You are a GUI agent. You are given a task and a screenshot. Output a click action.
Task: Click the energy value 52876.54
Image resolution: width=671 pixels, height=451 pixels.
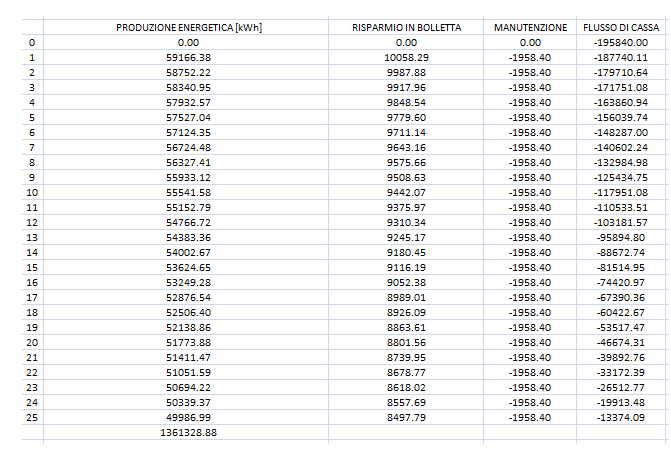pyautogui.click(x=188, y=298)
